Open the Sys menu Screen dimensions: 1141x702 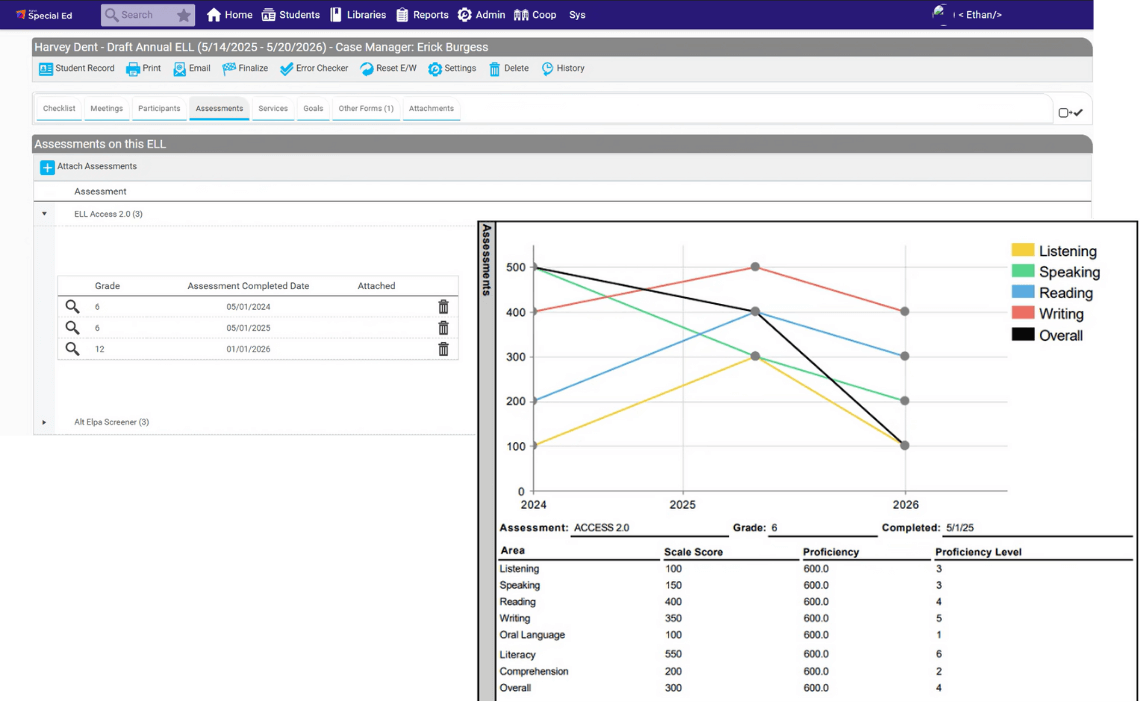[x=577, y=15]
